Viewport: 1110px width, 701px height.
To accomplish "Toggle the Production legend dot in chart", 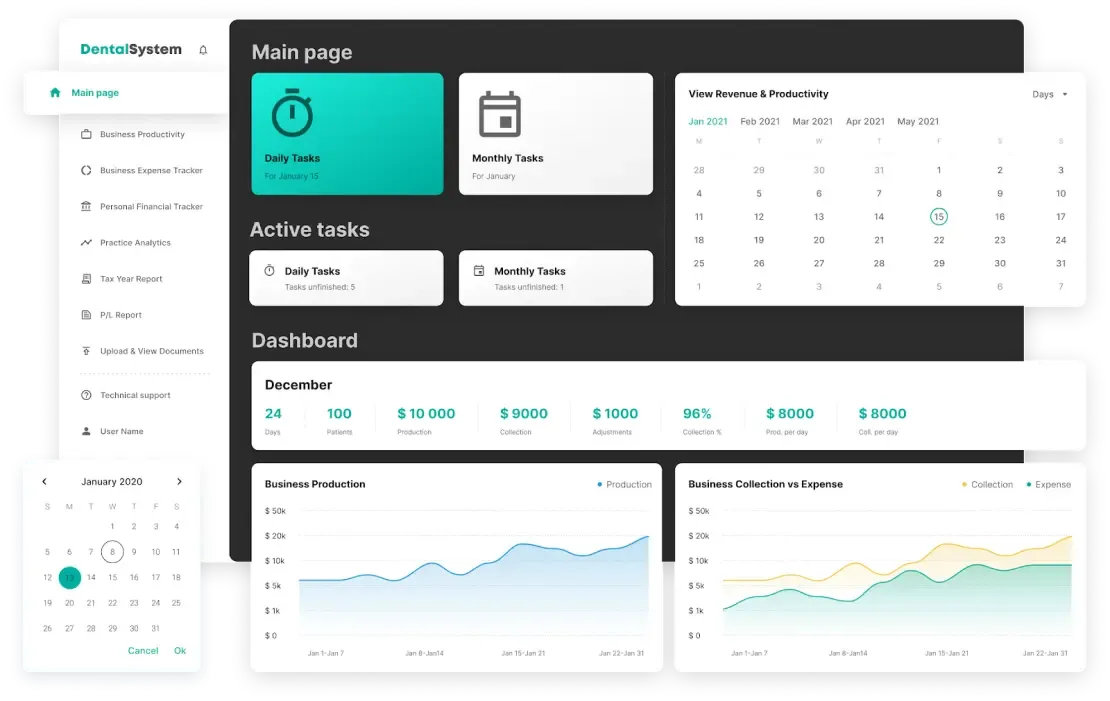I will coord(600,484).
